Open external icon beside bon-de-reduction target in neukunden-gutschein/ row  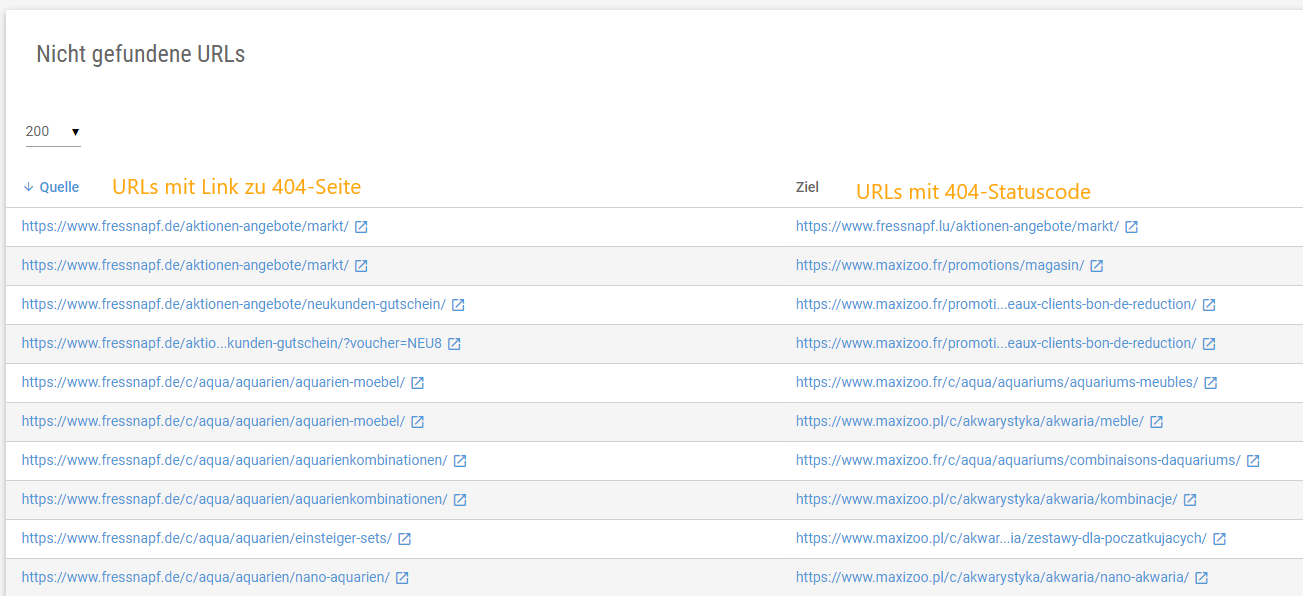click(x=1208, y=305)
